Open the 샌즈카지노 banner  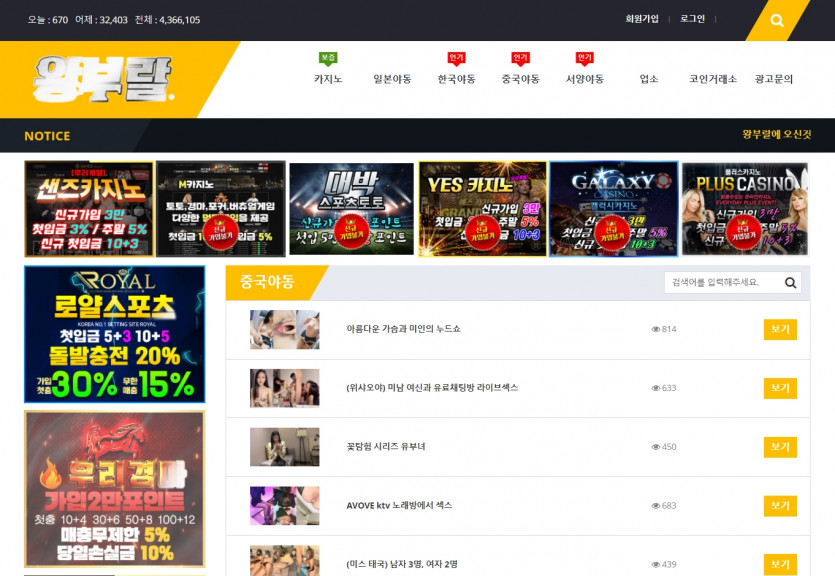88,209
